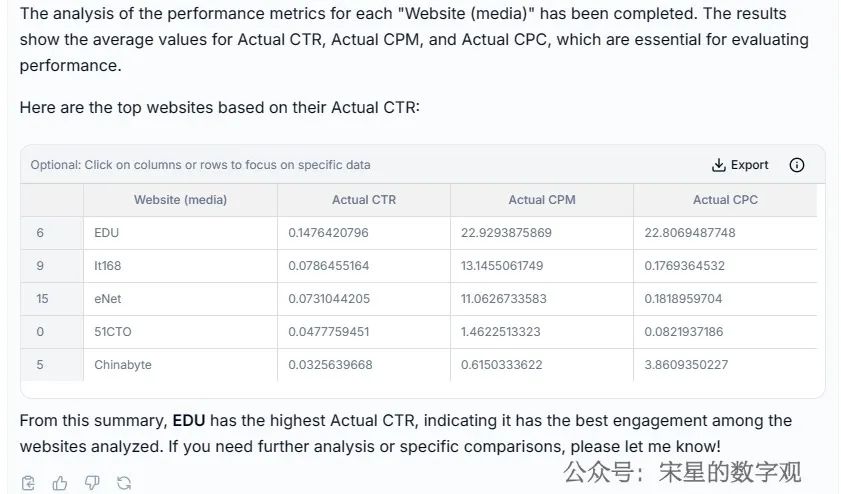Select row index 9 in the table
The width and height of the screenshot is (841, 494).
pyautogui.click(x=40, y=266)
